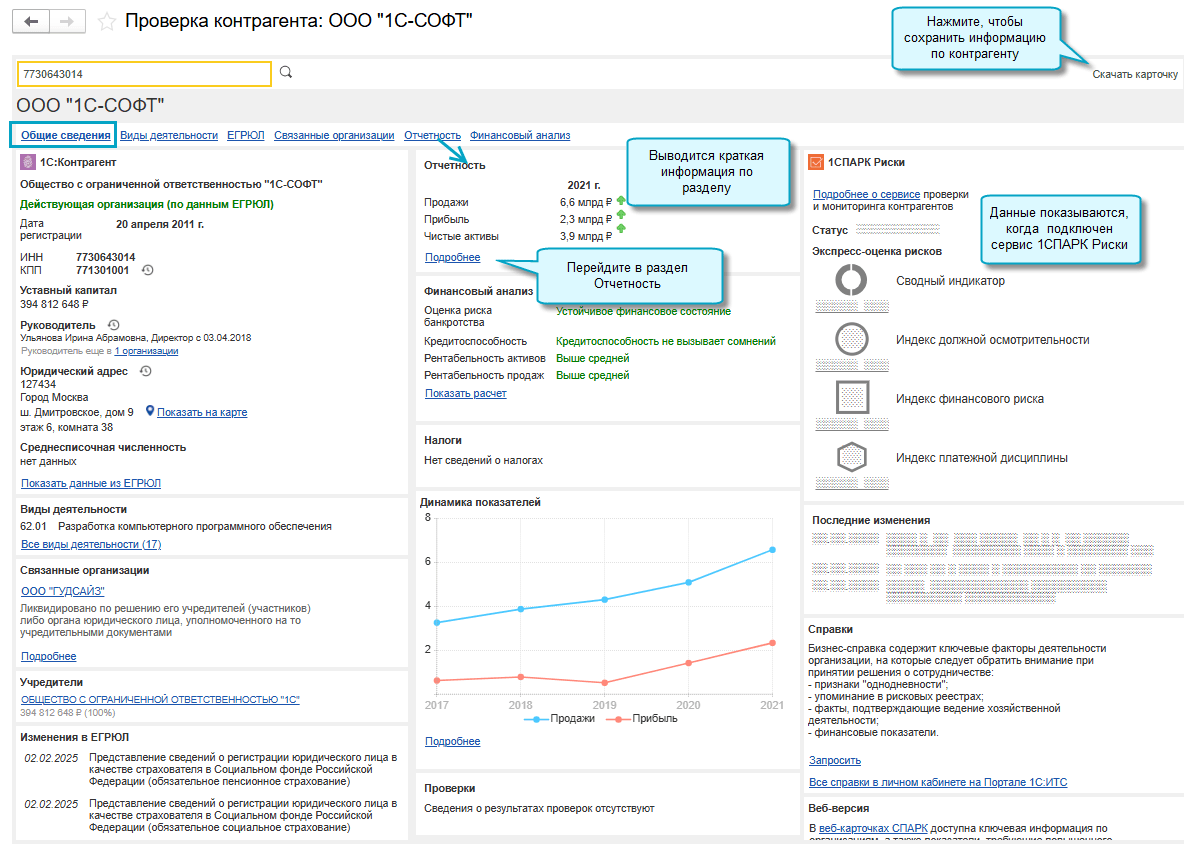
Task: Click the search magnifier icon
Action: pos(286,72)
